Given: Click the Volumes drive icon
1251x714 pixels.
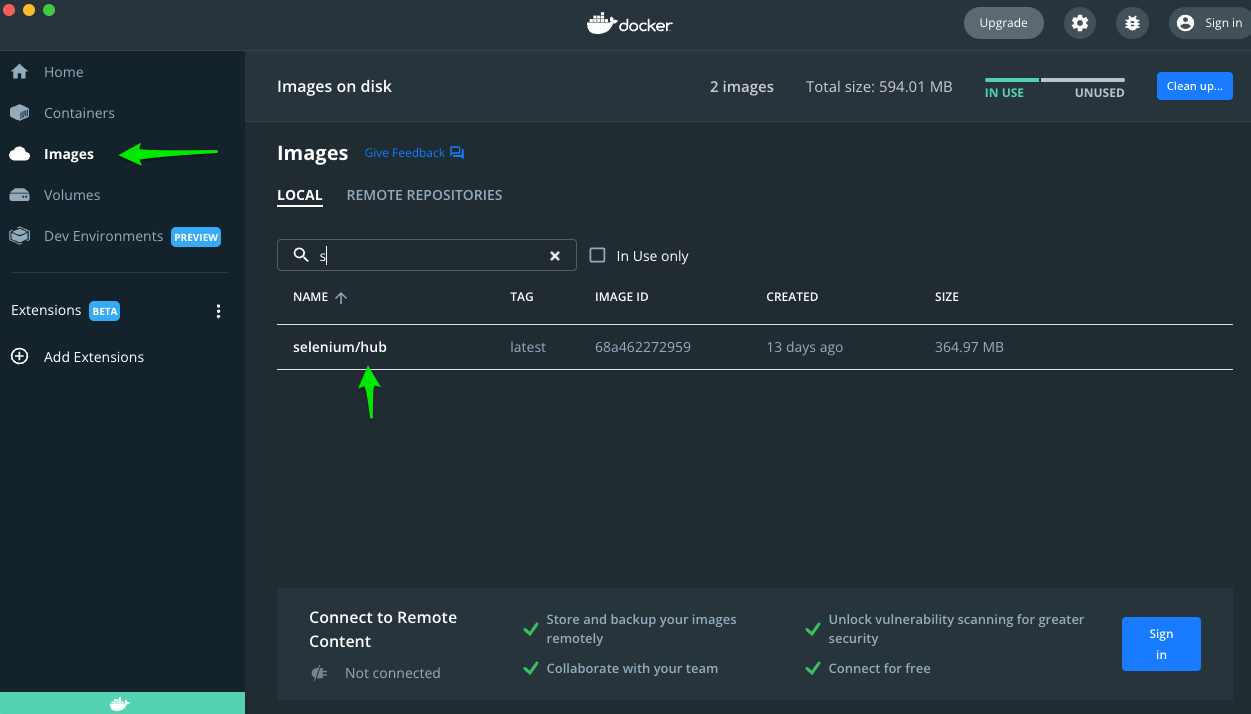Looking at the screenshot, I should (x=19, y=195).
